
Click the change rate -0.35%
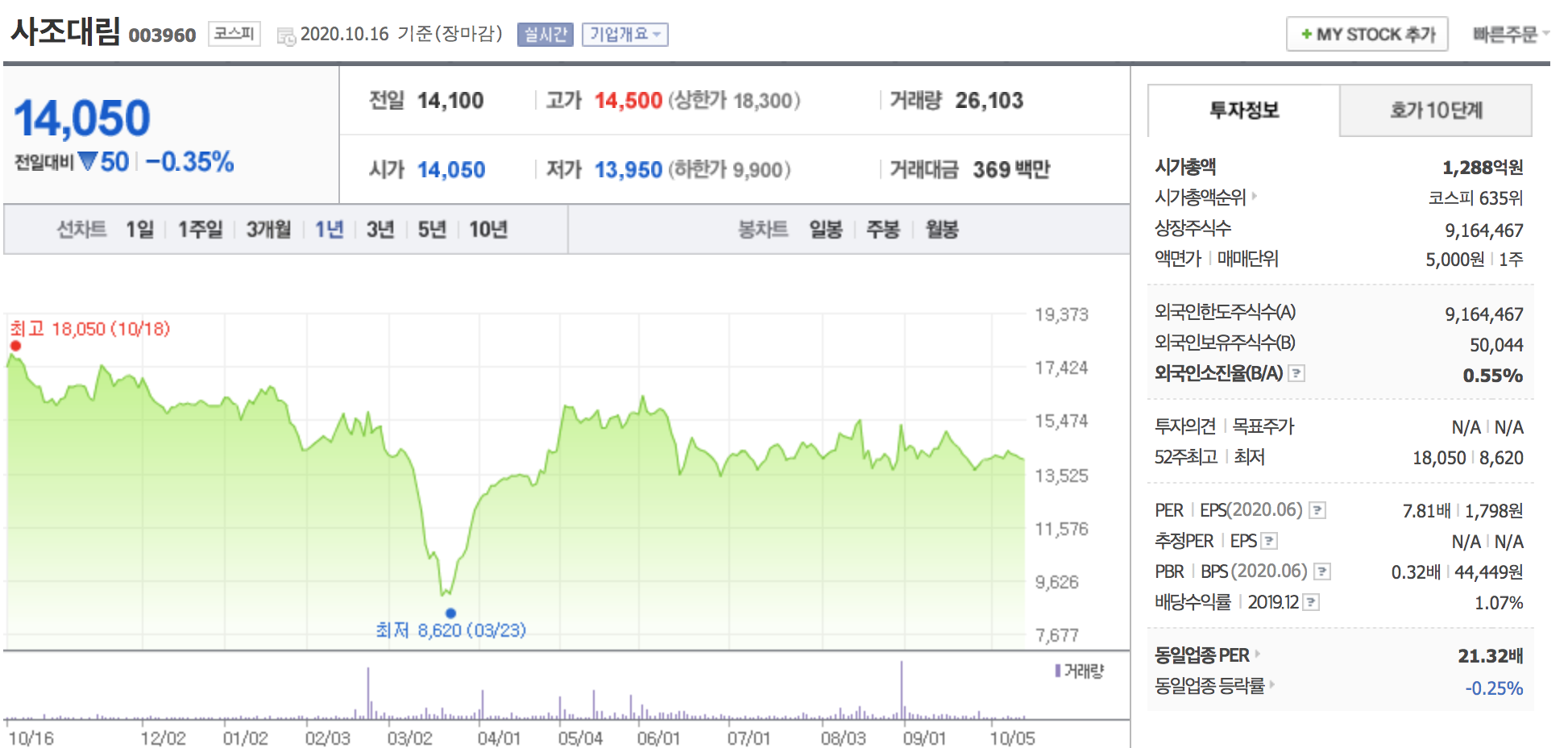pos(190,162)
